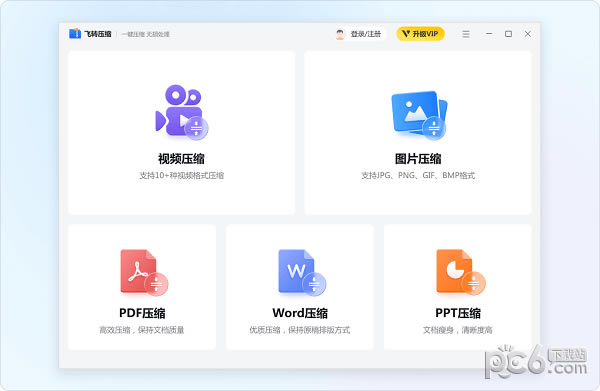Choose the PDF压缩 label
600x391 pixels.
coord(142,313)
